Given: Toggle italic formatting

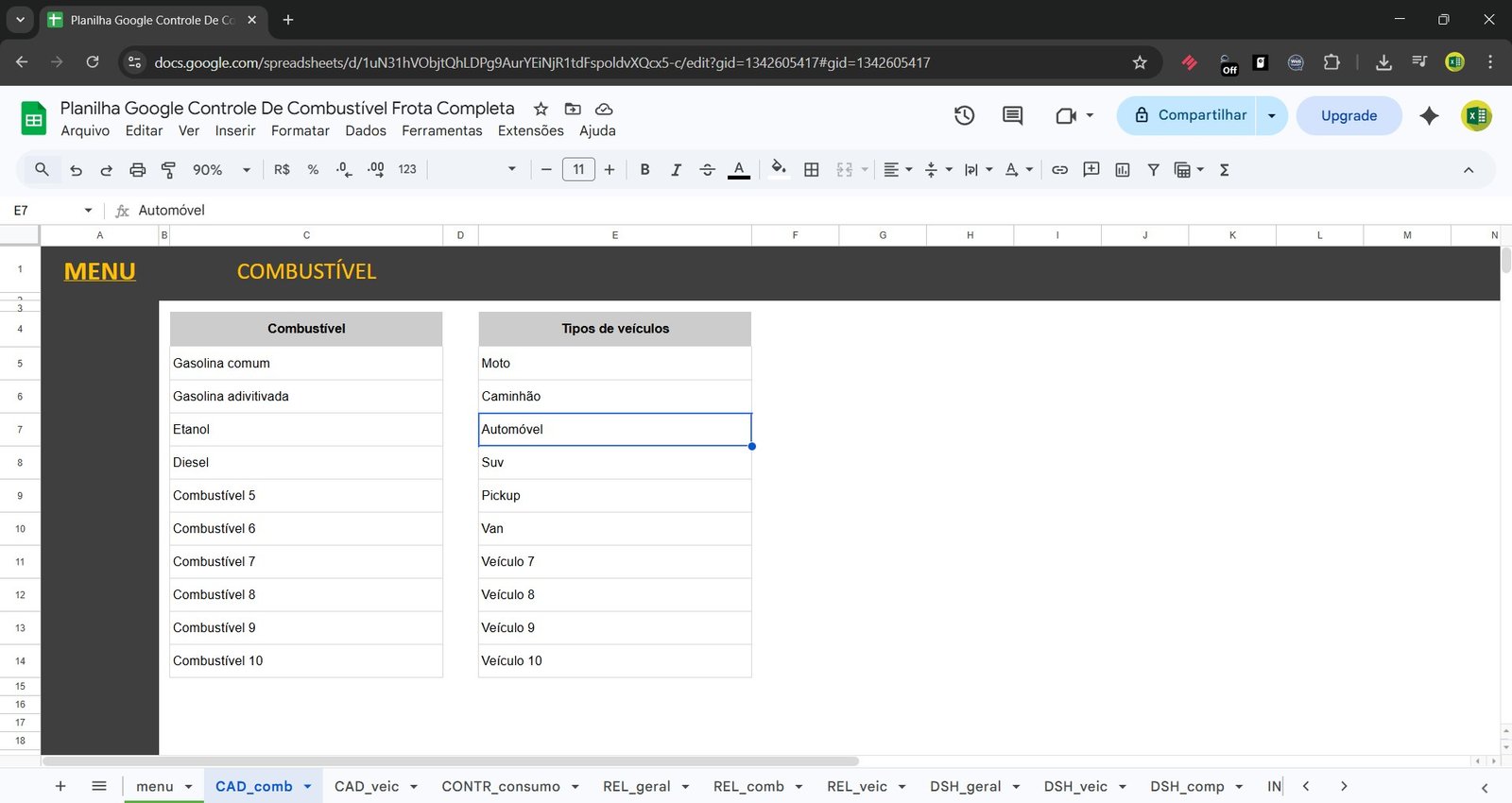Looking at the screenshot, I should [x=676, y=170].
